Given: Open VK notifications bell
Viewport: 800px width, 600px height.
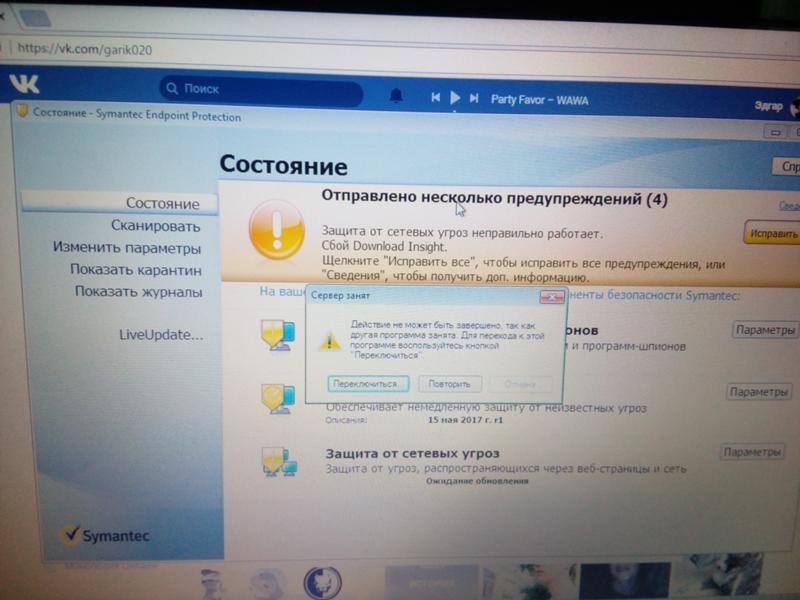Looking at the screenshot, I should (396, 95).
